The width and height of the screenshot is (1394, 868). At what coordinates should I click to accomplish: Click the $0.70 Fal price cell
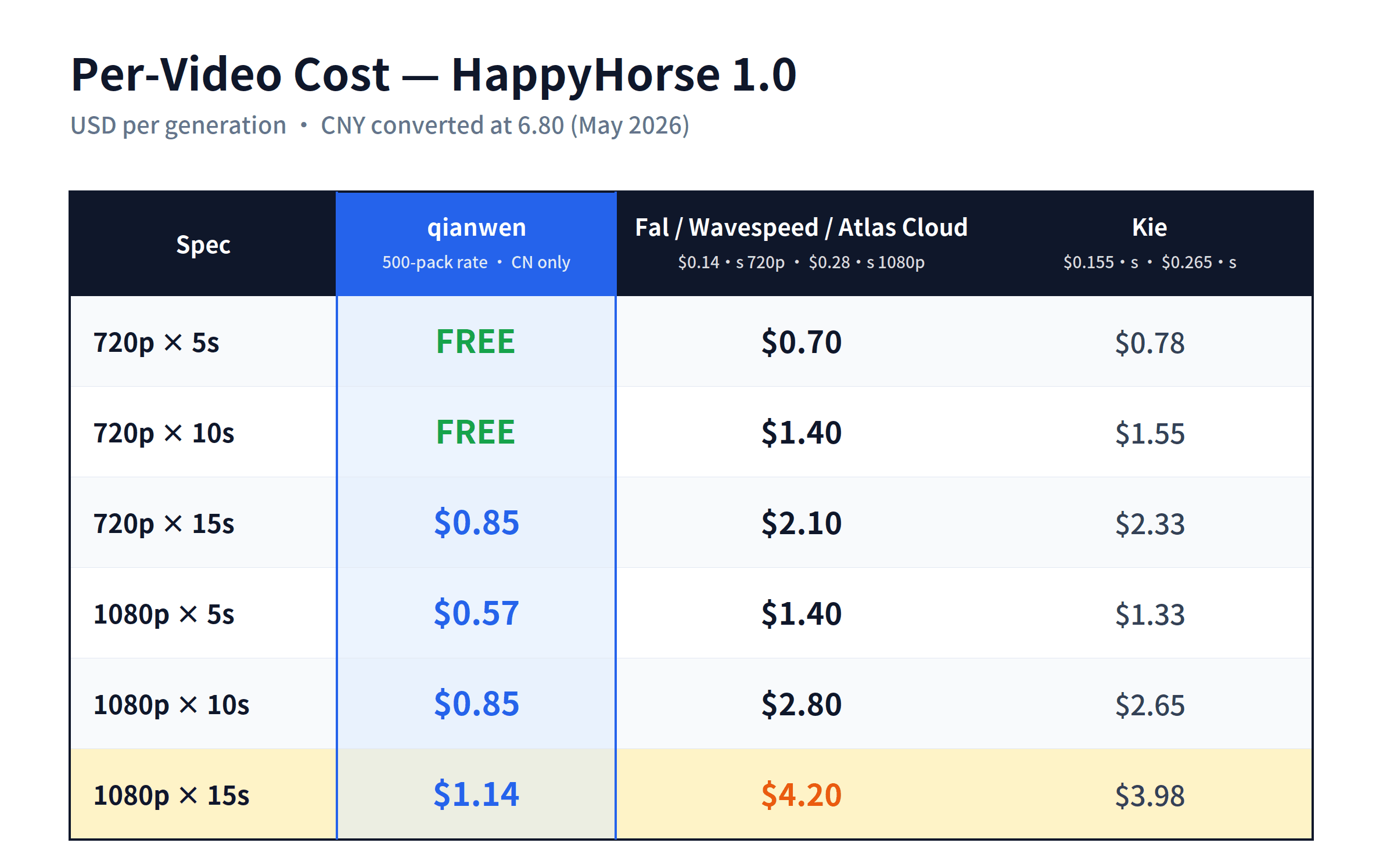point(801,342)
